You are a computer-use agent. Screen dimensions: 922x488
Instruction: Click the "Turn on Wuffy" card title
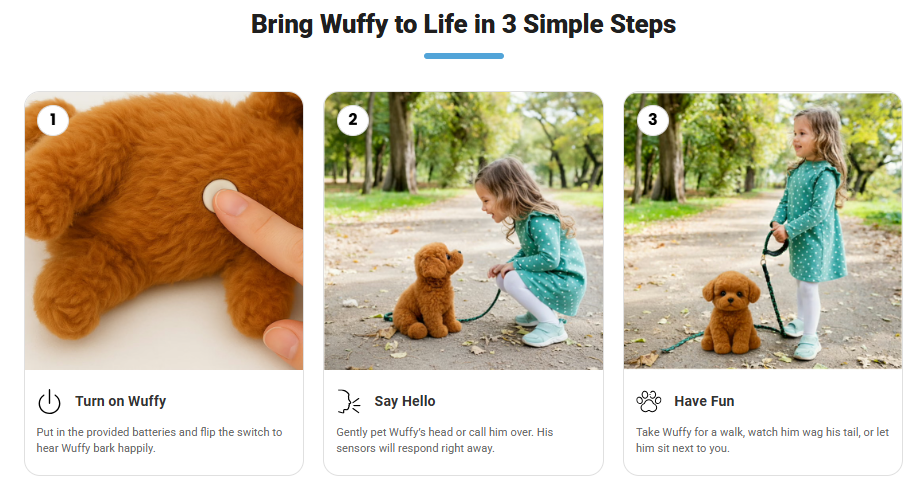(120, 401)
